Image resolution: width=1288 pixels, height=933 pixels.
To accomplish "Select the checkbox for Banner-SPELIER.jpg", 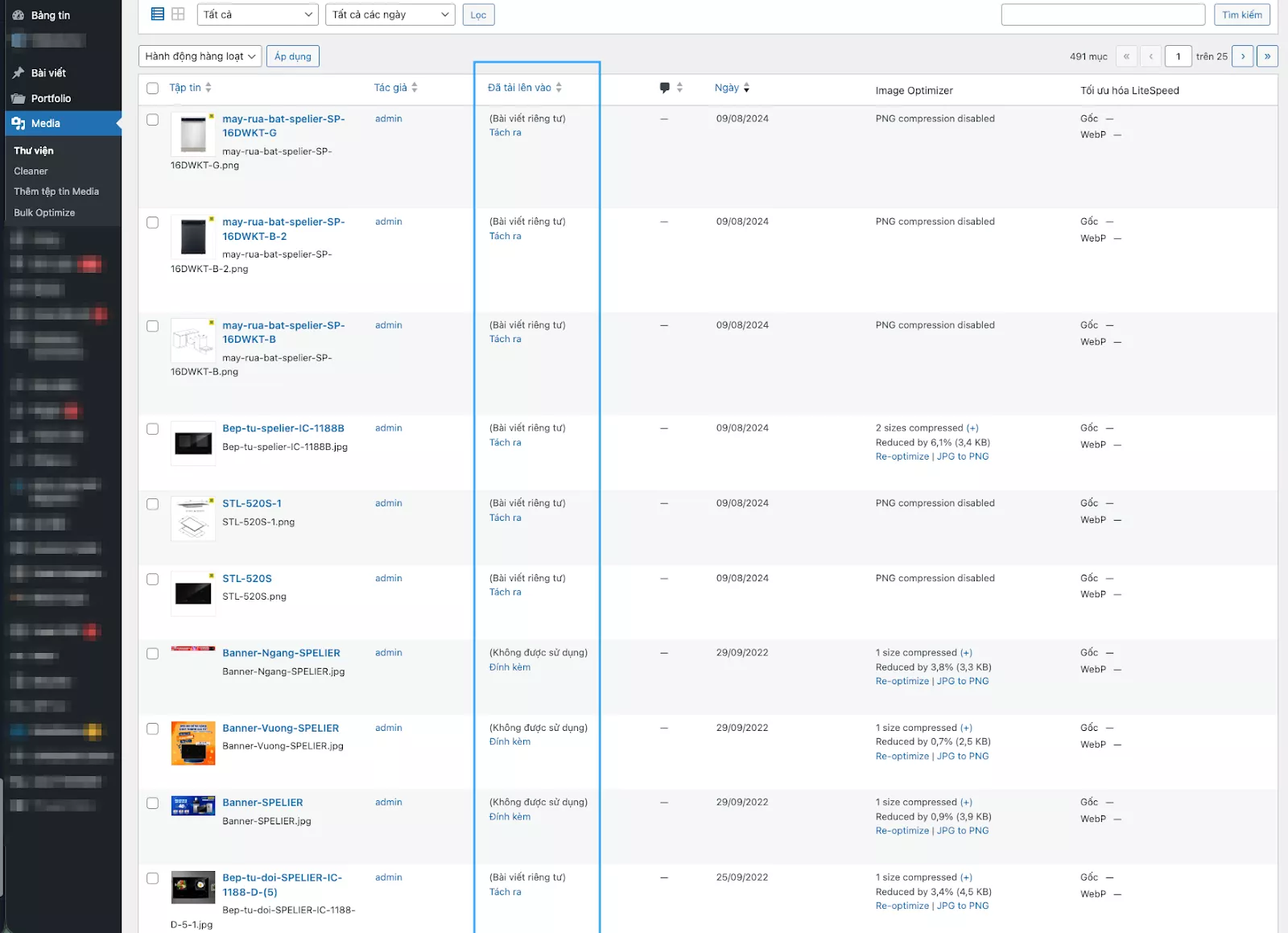I will point(152,803).
